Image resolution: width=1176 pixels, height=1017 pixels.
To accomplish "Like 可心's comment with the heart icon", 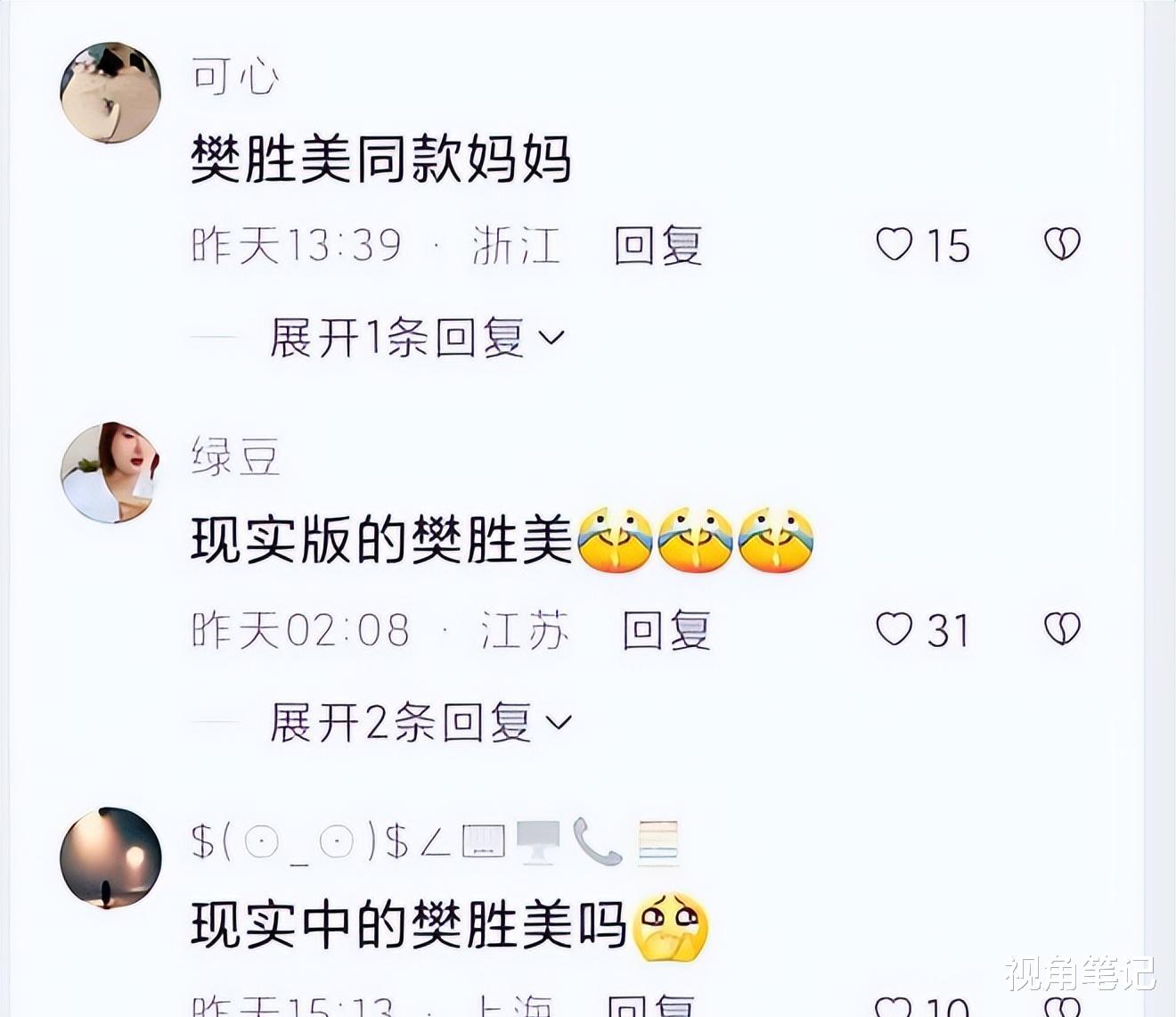I will [894, 243].
